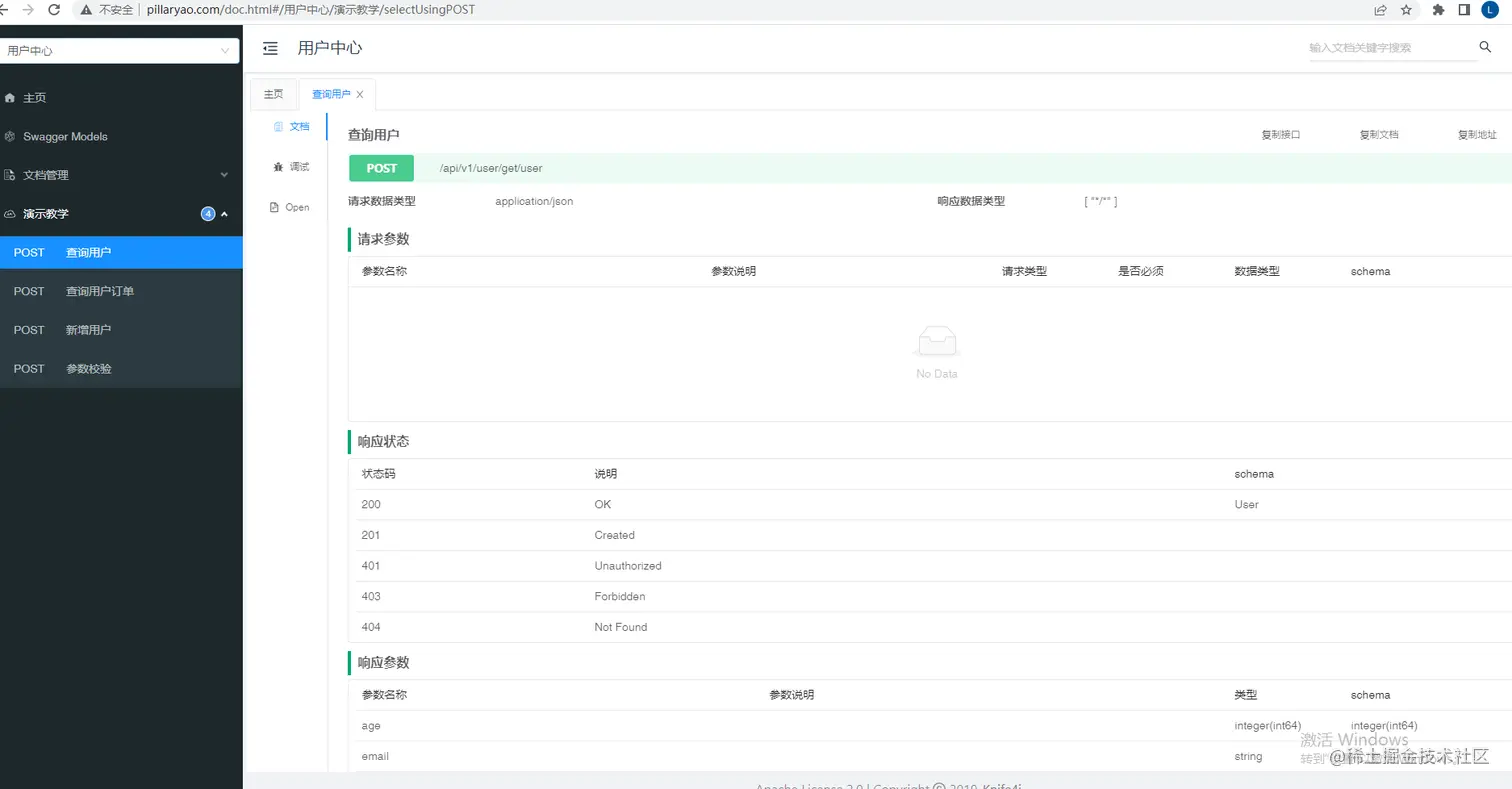
Task: Click the security warning icon in address bar
Action: (x=87, y=10)
